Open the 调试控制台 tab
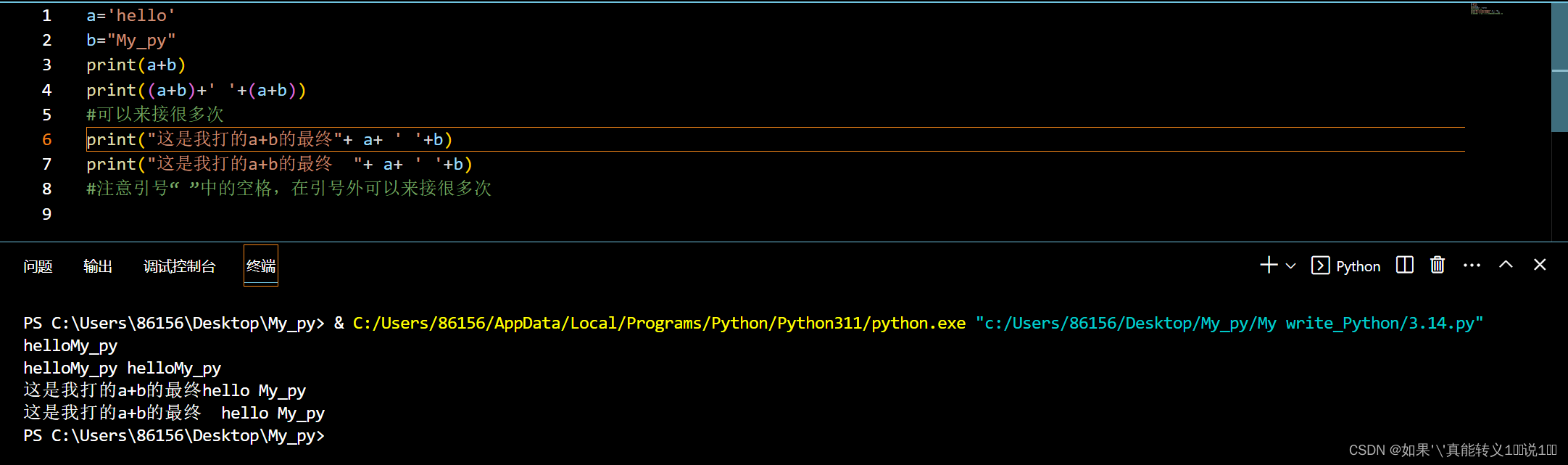 179,266
